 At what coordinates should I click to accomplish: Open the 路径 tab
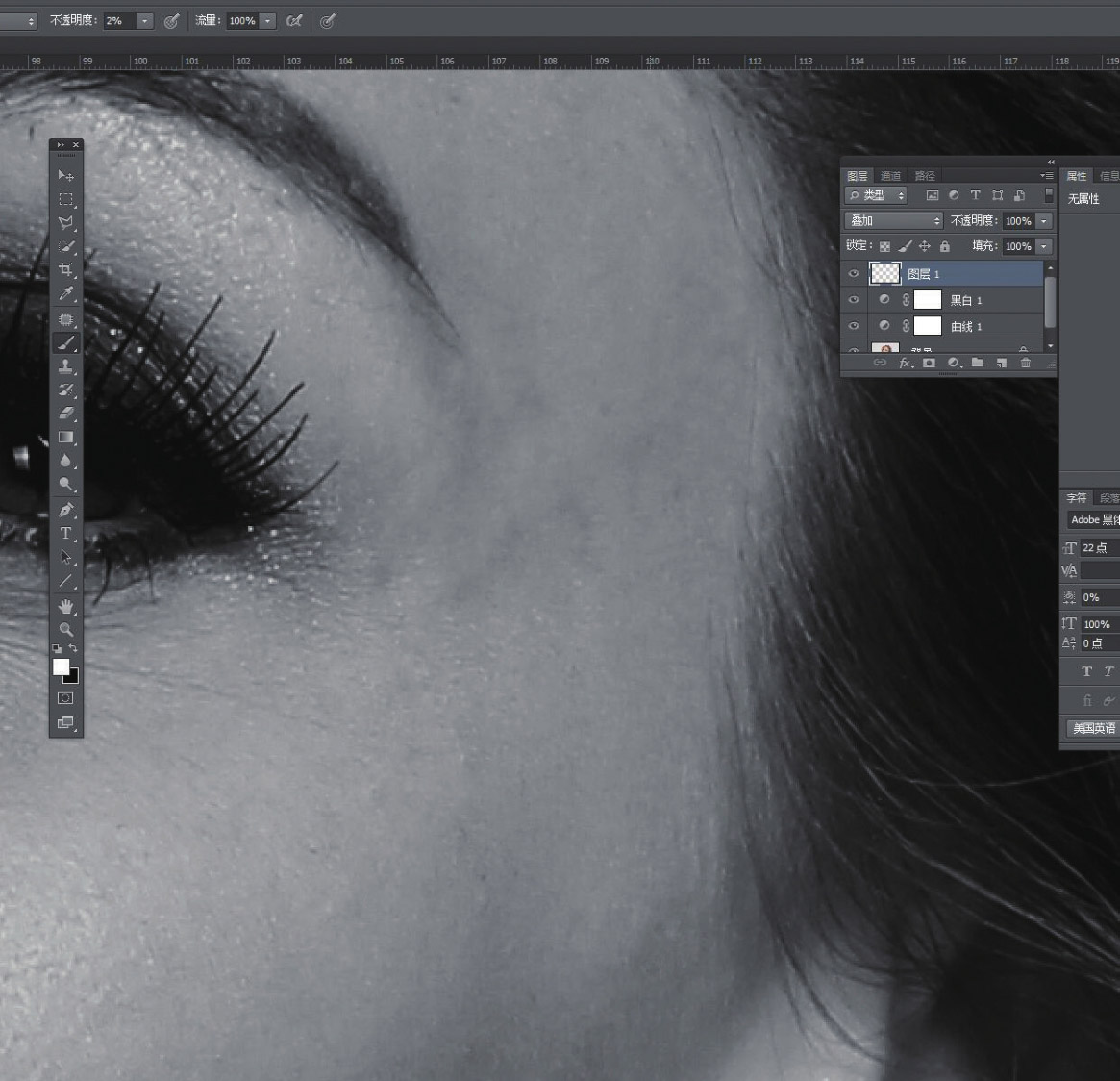(925, 176)
